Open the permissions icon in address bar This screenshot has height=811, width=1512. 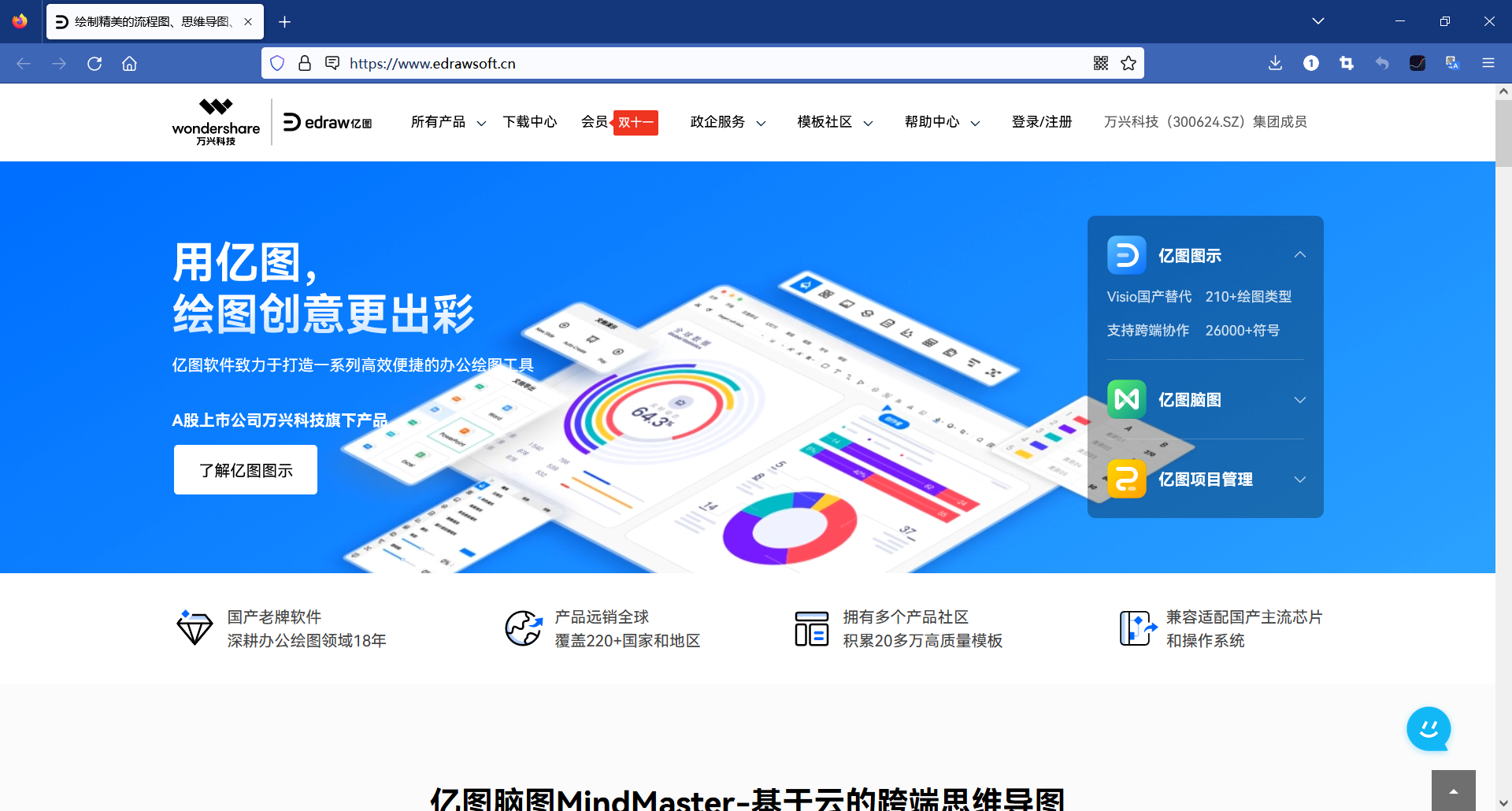click(x=332, y=63)
